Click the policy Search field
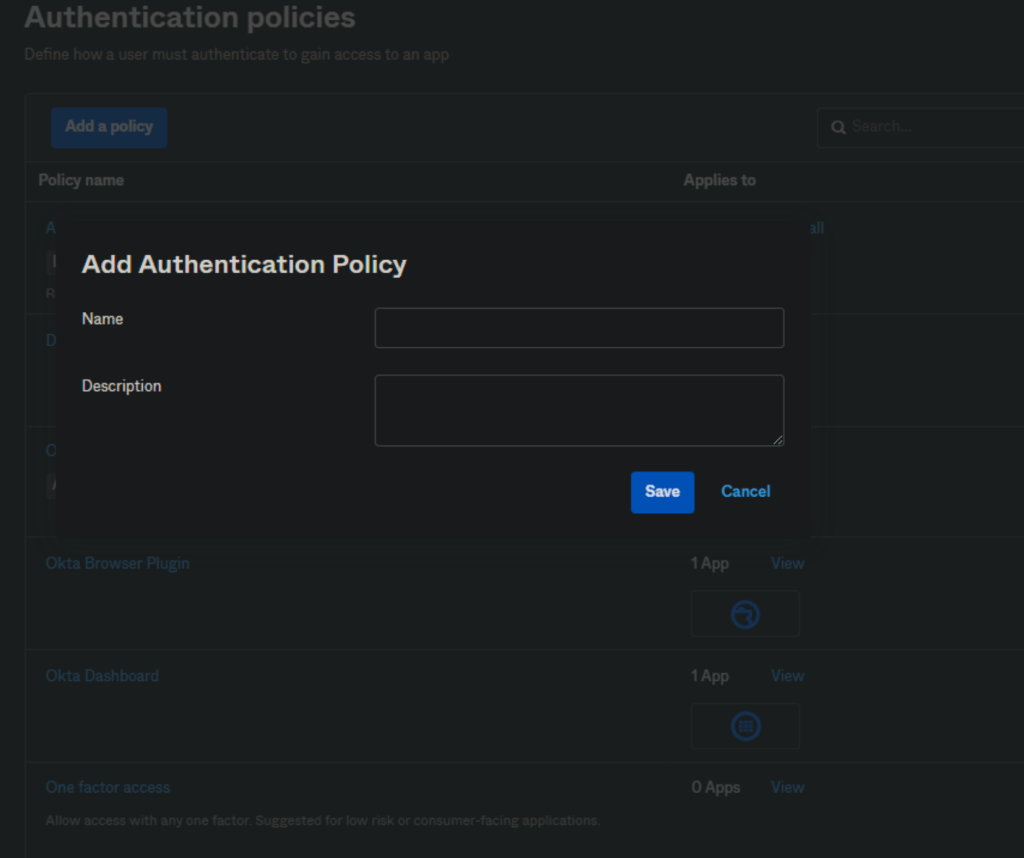The width and height of the screenshot is (1024, 858). (930, 127)
